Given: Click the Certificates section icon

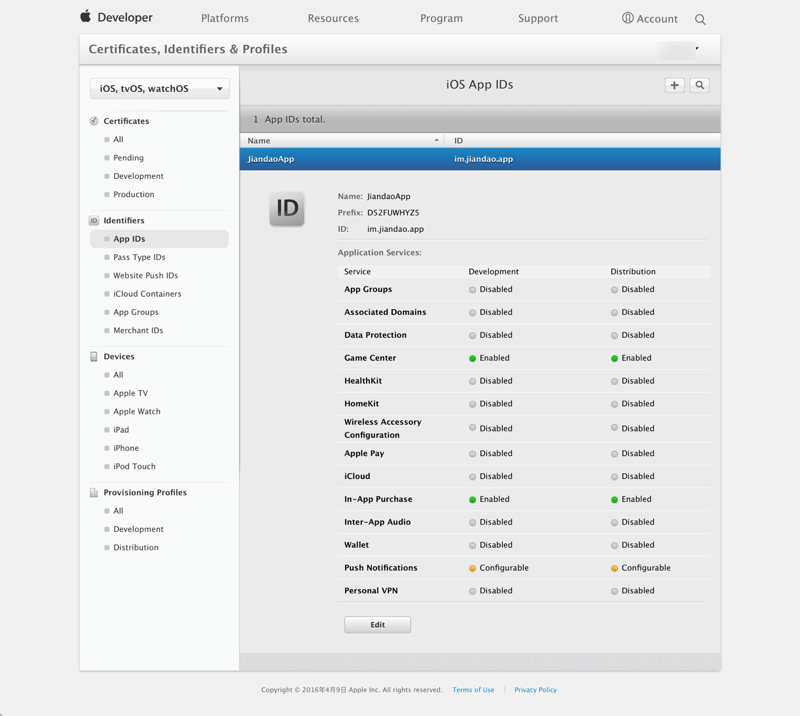Looking at the screenshot, I should 94,121.
